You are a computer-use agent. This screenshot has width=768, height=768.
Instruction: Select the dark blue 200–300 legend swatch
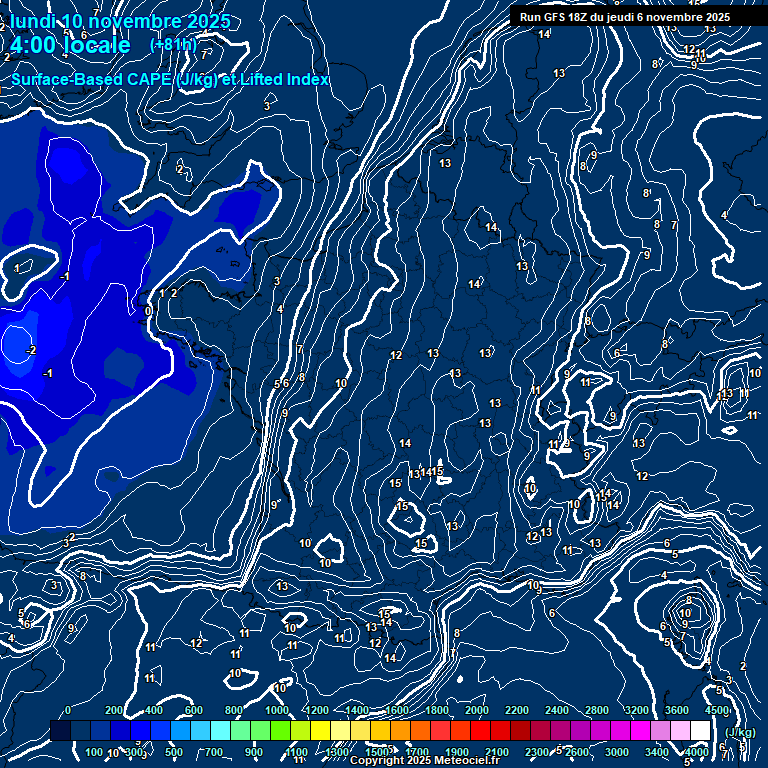point(120,730)
